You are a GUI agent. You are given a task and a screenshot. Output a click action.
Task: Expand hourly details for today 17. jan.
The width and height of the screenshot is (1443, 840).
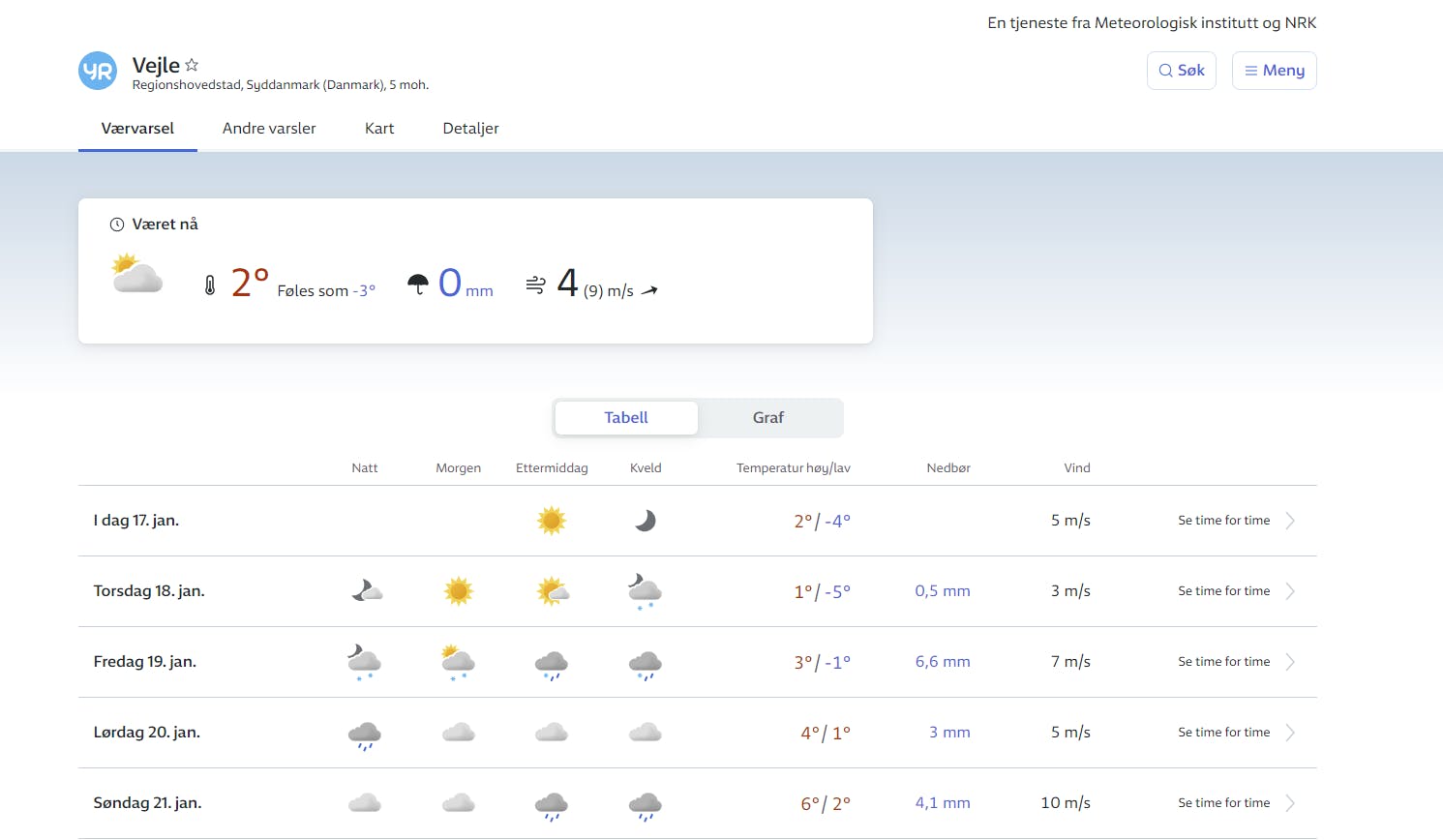pyautogui.click(x=1290, y=521)
